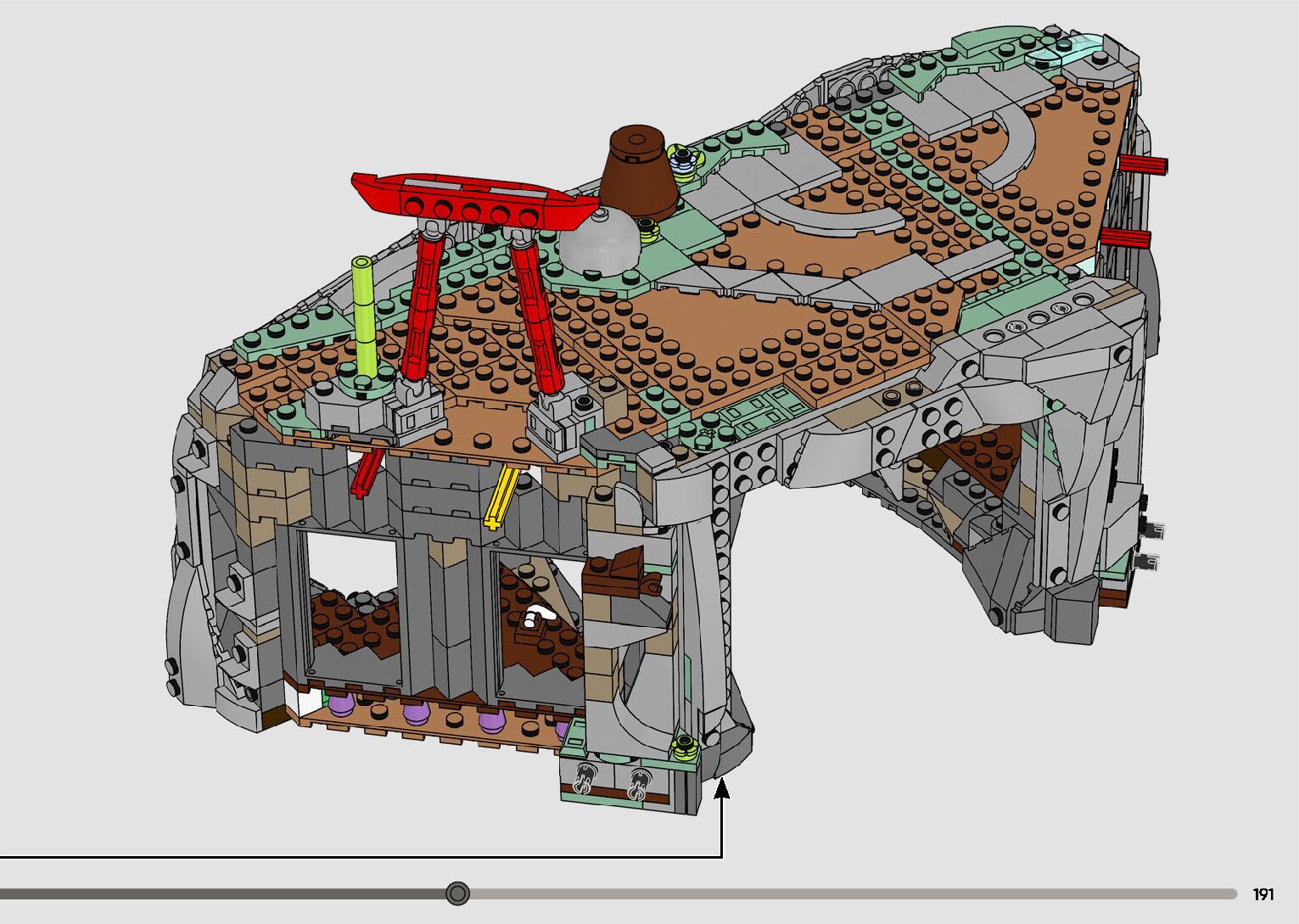The image size is (1299, 924).
Task: Select the yellow cross axle under the roof
Action: point(501,495)
